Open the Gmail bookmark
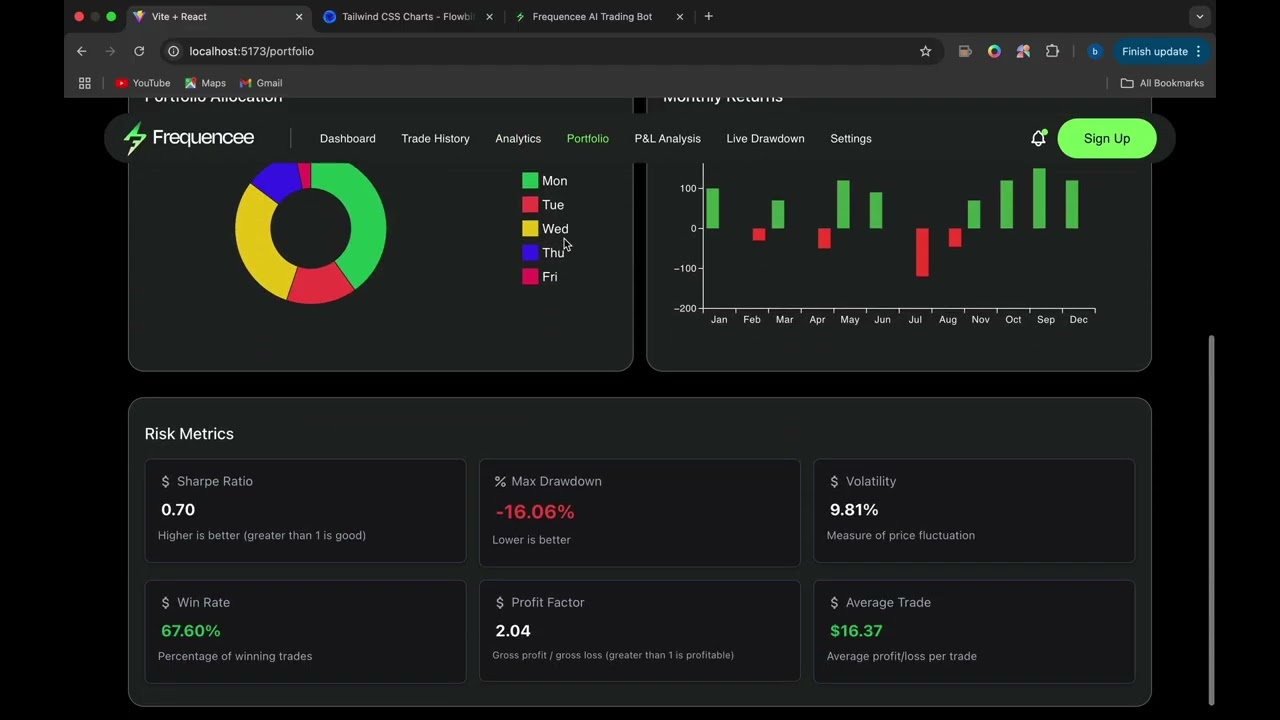 pyautogui.click(x=261, y=83)
